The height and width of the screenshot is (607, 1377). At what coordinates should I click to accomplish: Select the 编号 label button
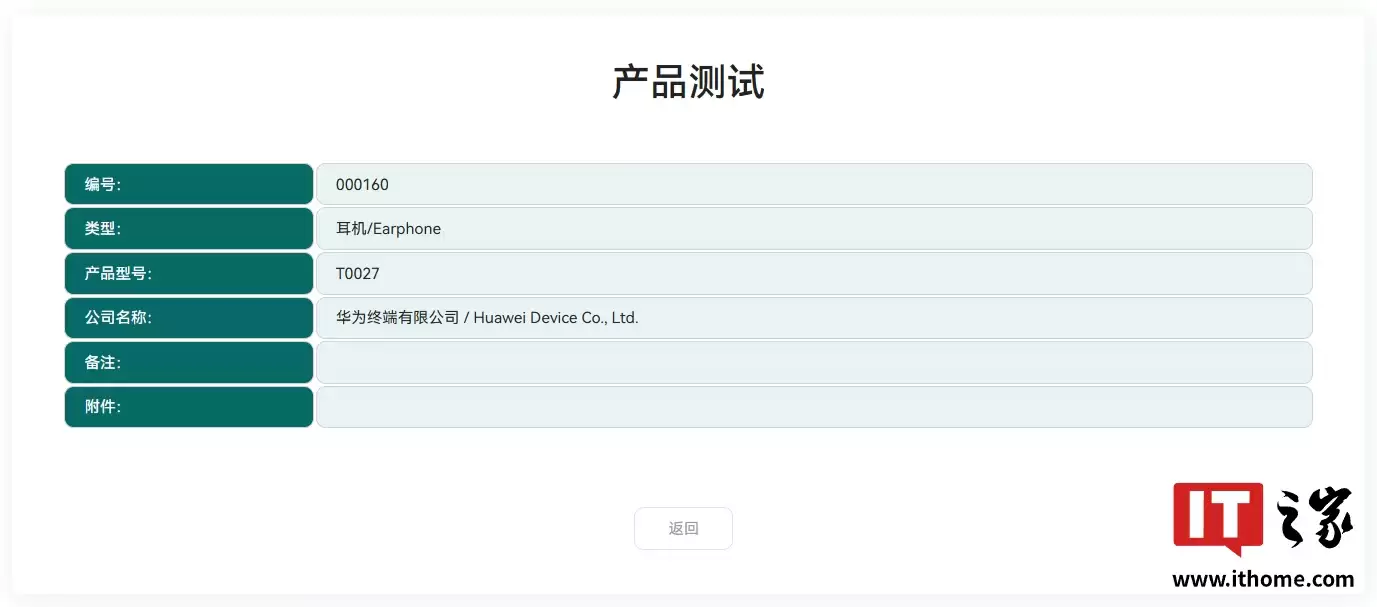pyautogui.click(x=188, y=184)
